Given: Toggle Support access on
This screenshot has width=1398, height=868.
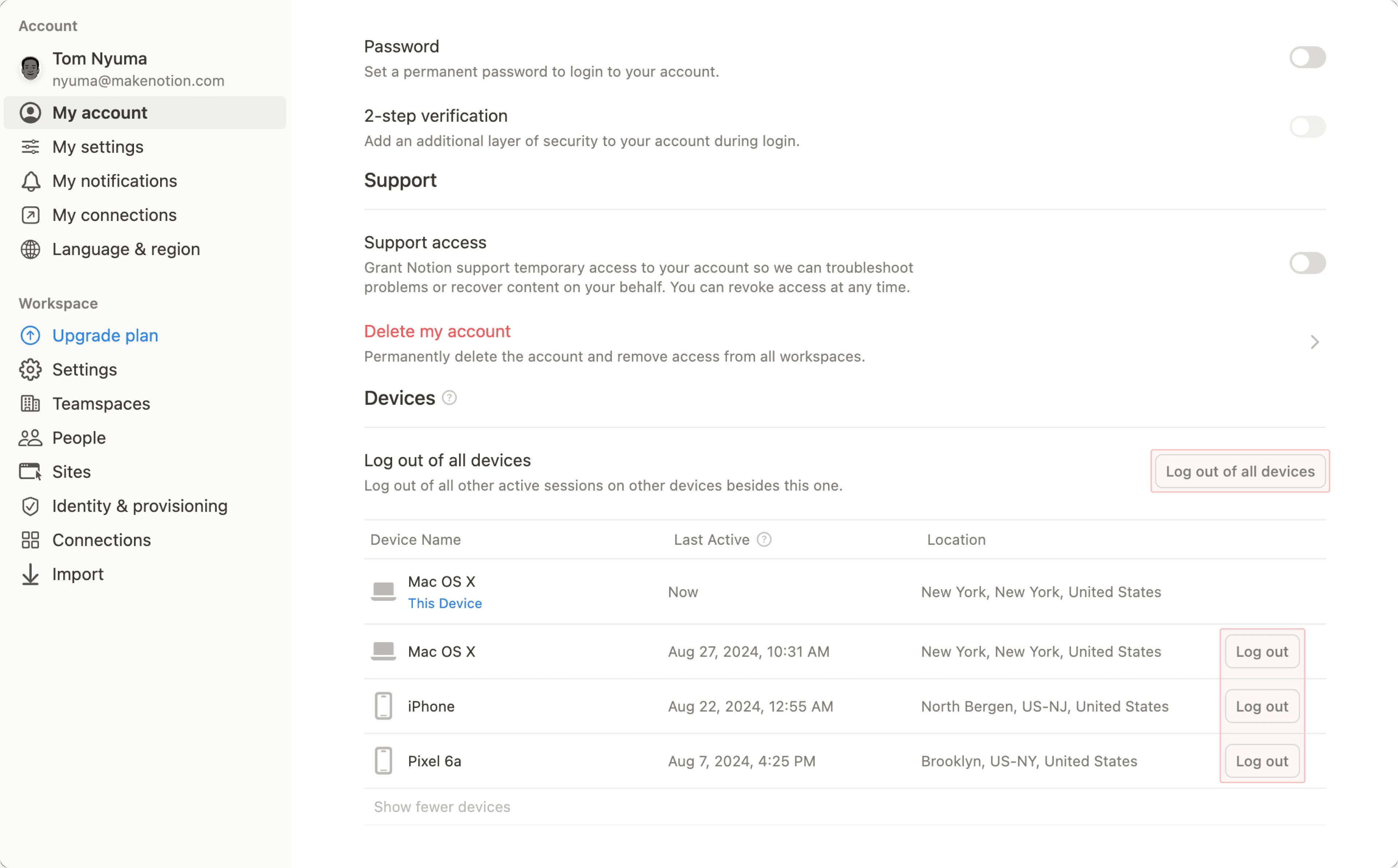Looking at the screenshot, I should 1307,263.
